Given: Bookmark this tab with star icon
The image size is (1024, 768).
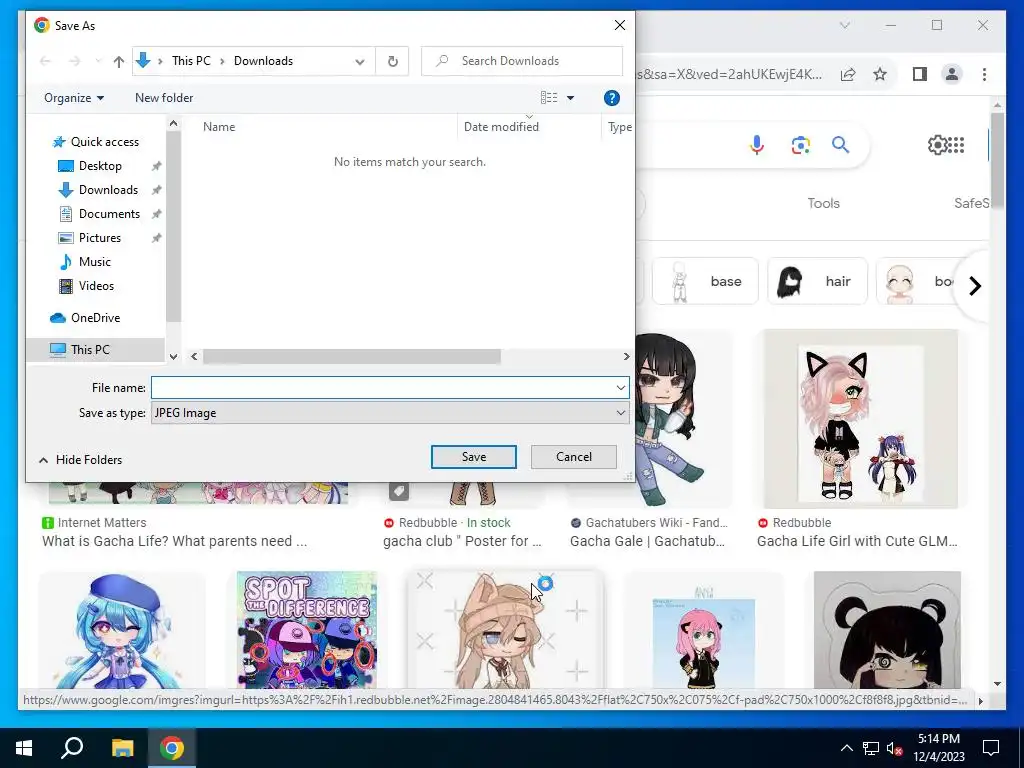Looking at the screenshot, I should [880, 74].
